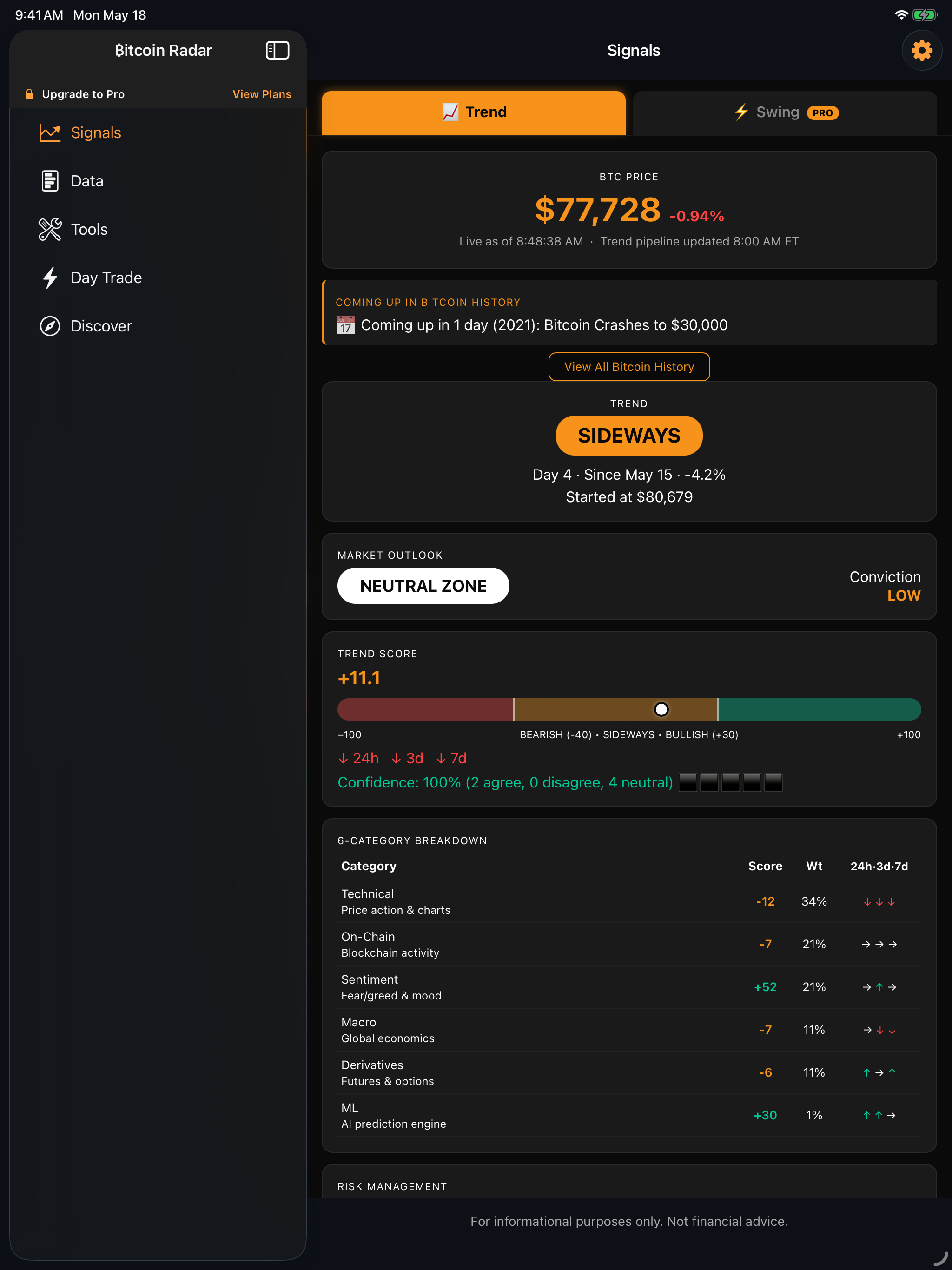
Task: Tap the RISK MANAGEMENT section heading
Action: click(392, 1186)
